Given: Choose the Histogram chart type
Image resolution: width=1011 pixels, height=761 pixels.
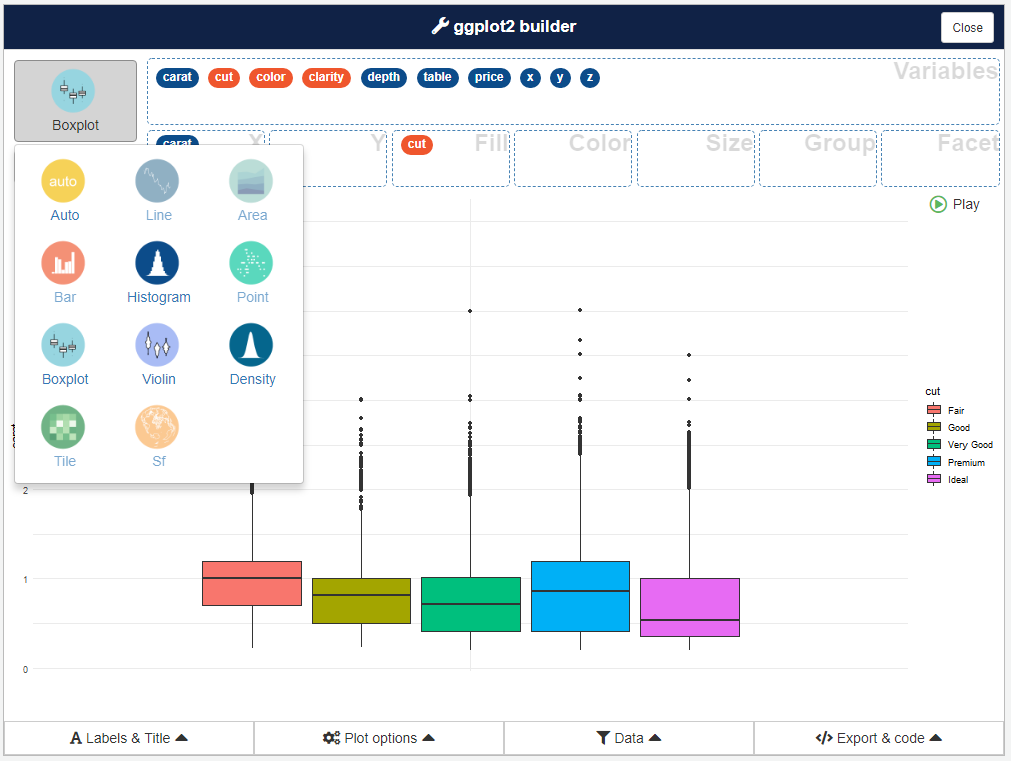Looking at the screenshot, I should (158, 264).
